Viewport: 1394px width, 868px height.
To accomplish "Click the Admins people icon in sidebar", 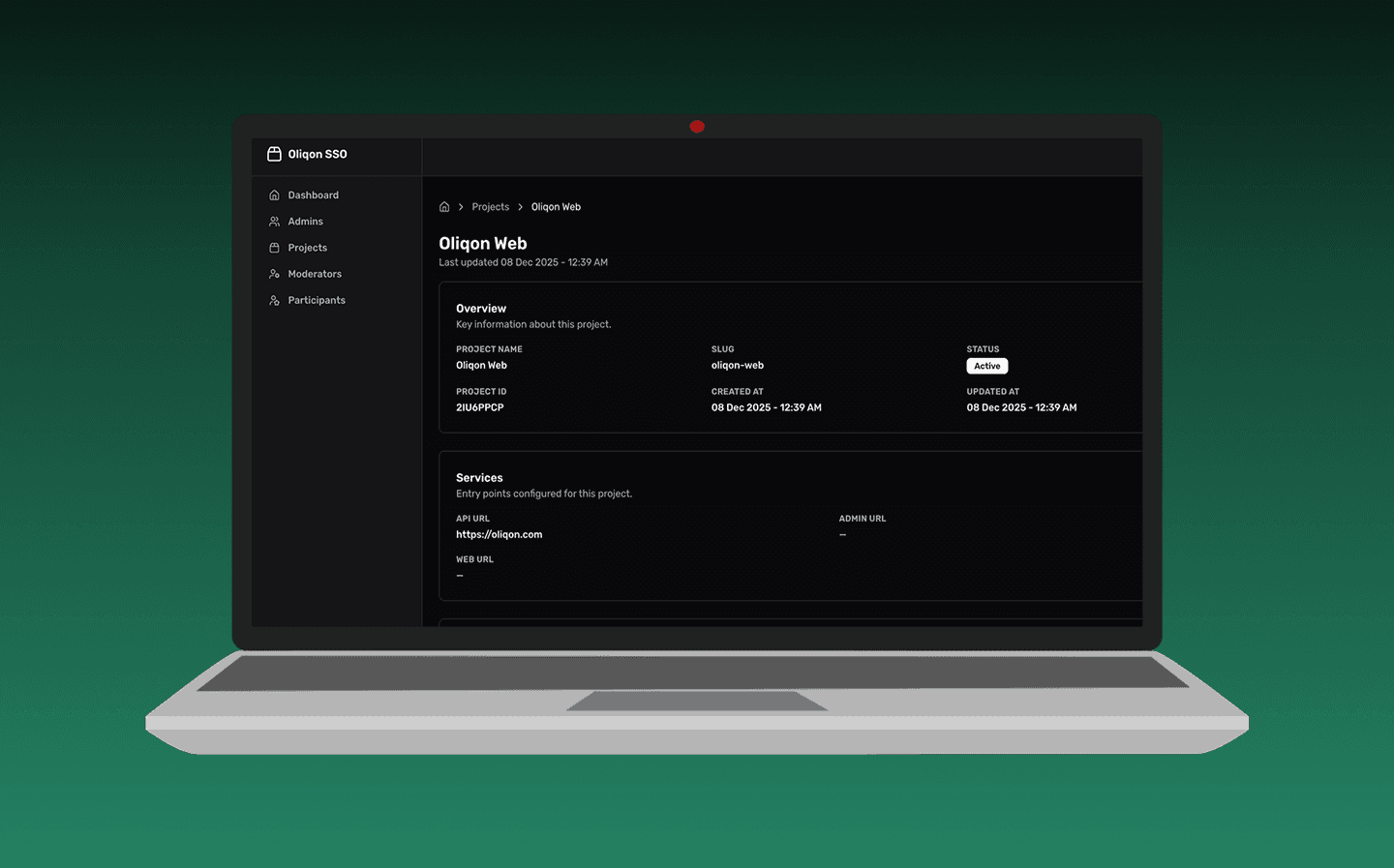I will (x=274, y=222).
